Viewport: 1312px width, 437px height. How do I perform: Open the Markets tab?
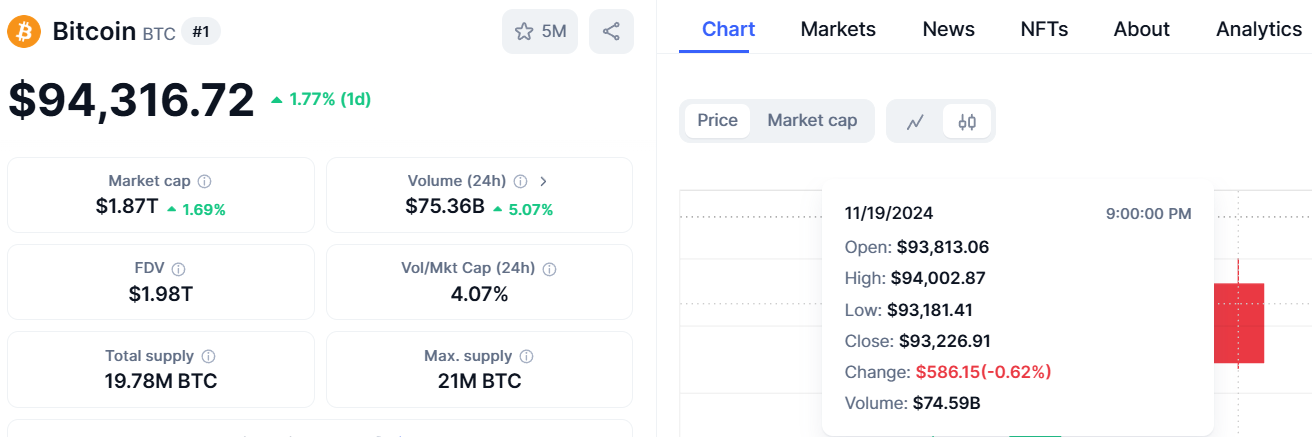[838, 29]
